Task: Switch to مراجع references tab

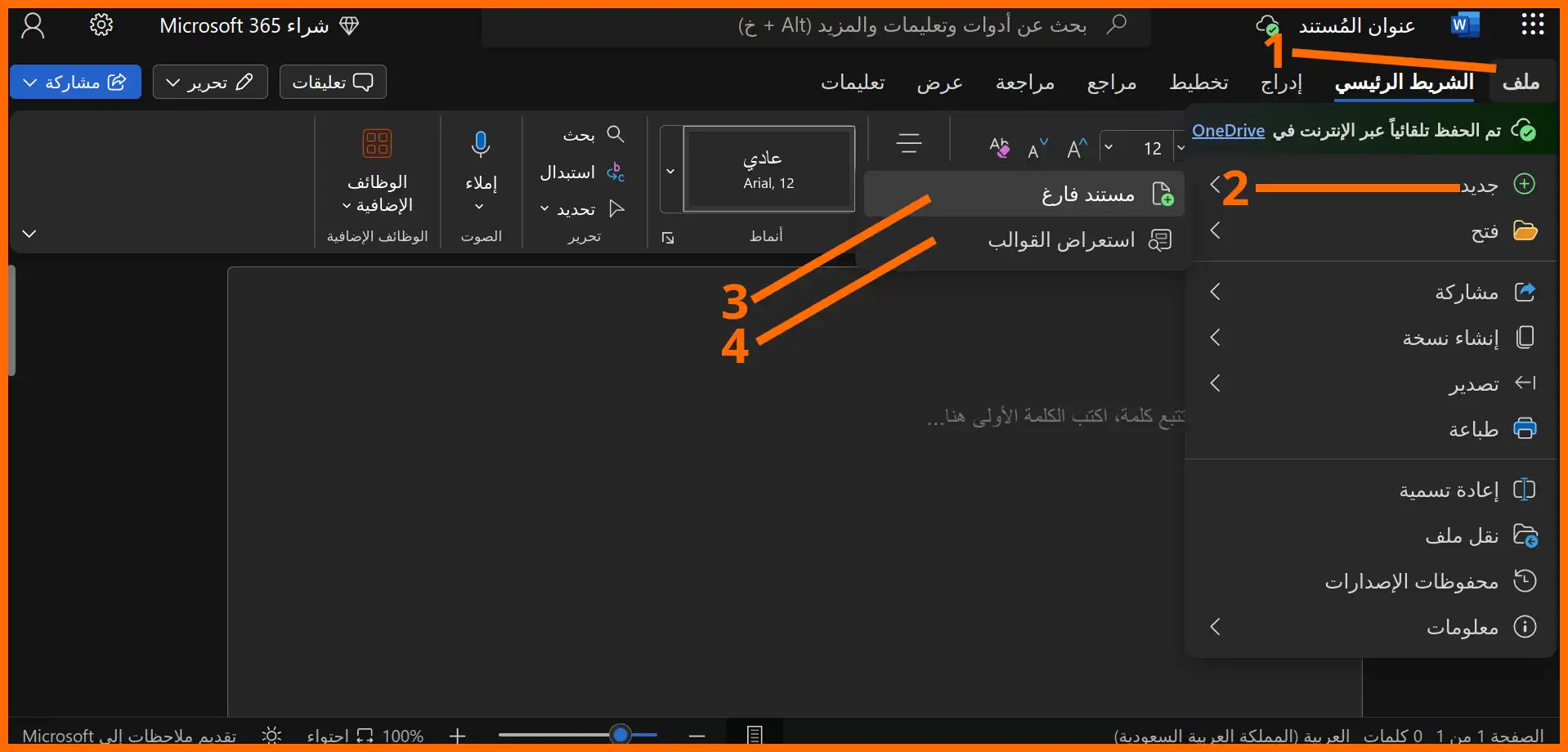Action: click(1112, 83)
